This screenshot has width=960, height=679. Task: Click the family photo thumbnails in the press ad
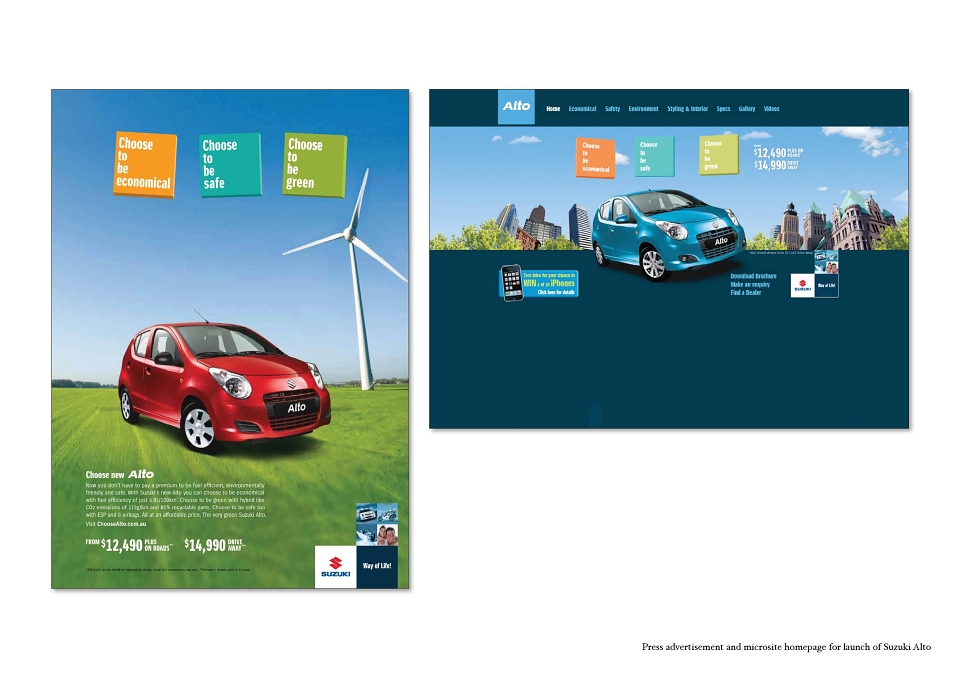pyautogui.click(x=377, y=524)
